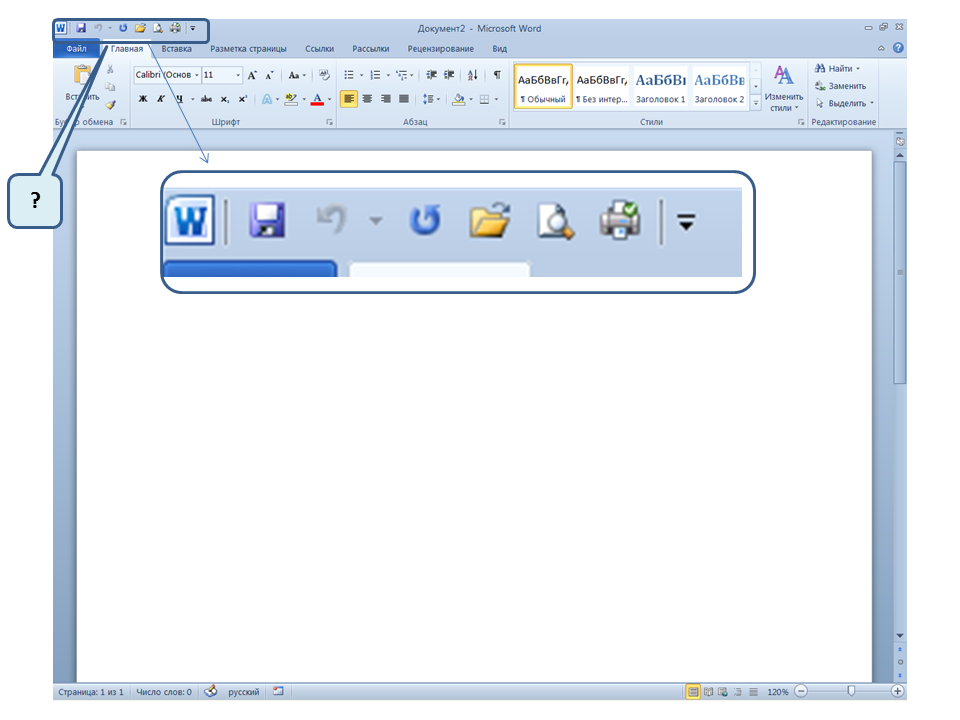
Task: Open the Change Styles (Изменить стили) icon
Action: click(x=784, y=84)
